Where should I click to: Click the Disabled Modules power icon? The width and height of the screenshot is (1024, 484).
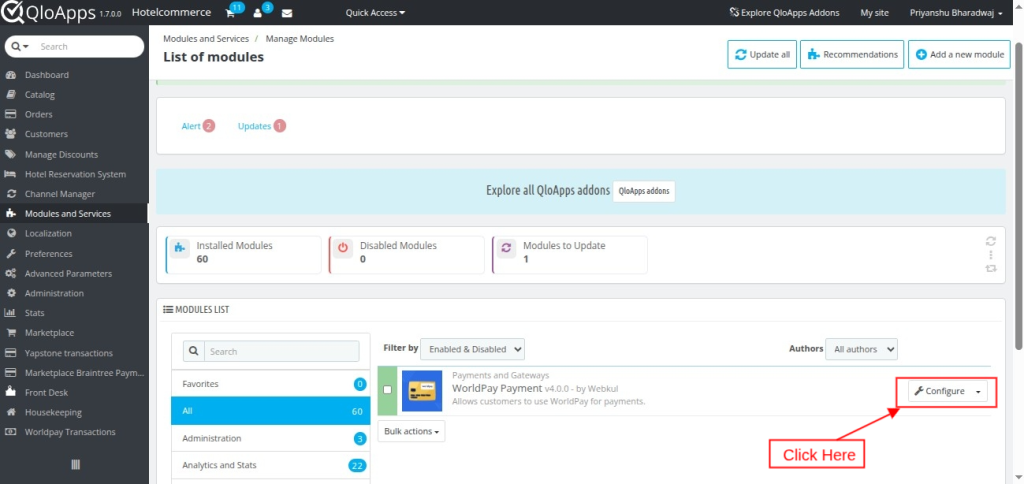coord(342,248)
